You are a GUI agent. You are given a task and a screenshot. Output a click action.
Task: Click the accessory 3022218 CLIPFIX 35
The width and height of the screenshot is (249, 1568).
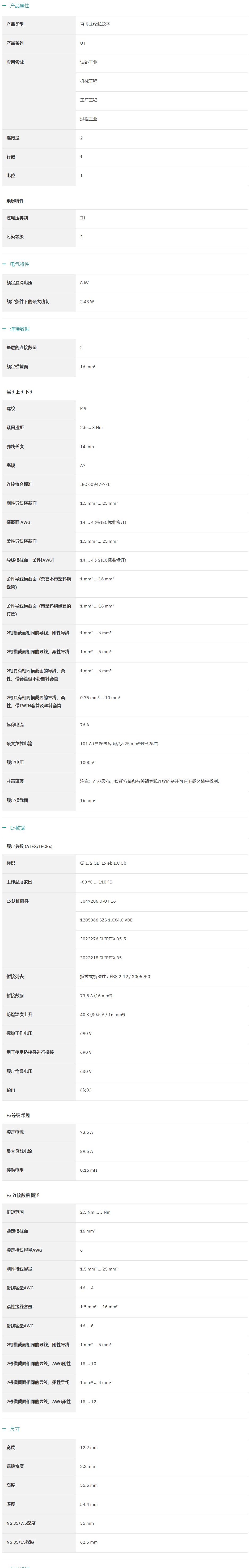(x=100, y=958)
